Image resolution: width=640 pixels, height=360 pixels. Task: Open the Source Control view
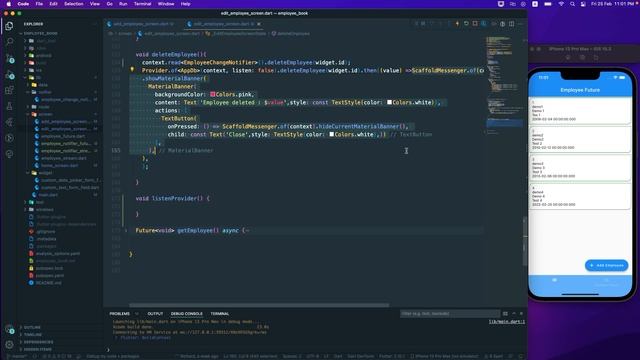point(9,58)
